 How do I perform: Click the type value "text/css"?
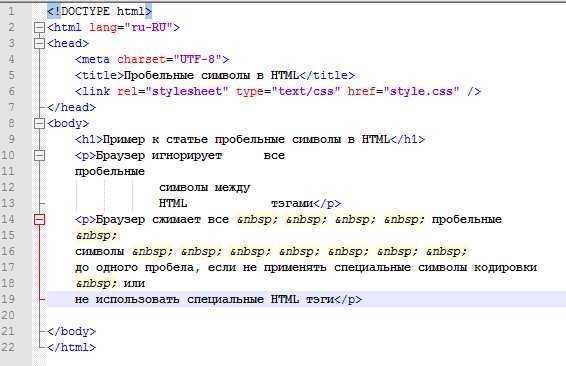coord(305,91)
